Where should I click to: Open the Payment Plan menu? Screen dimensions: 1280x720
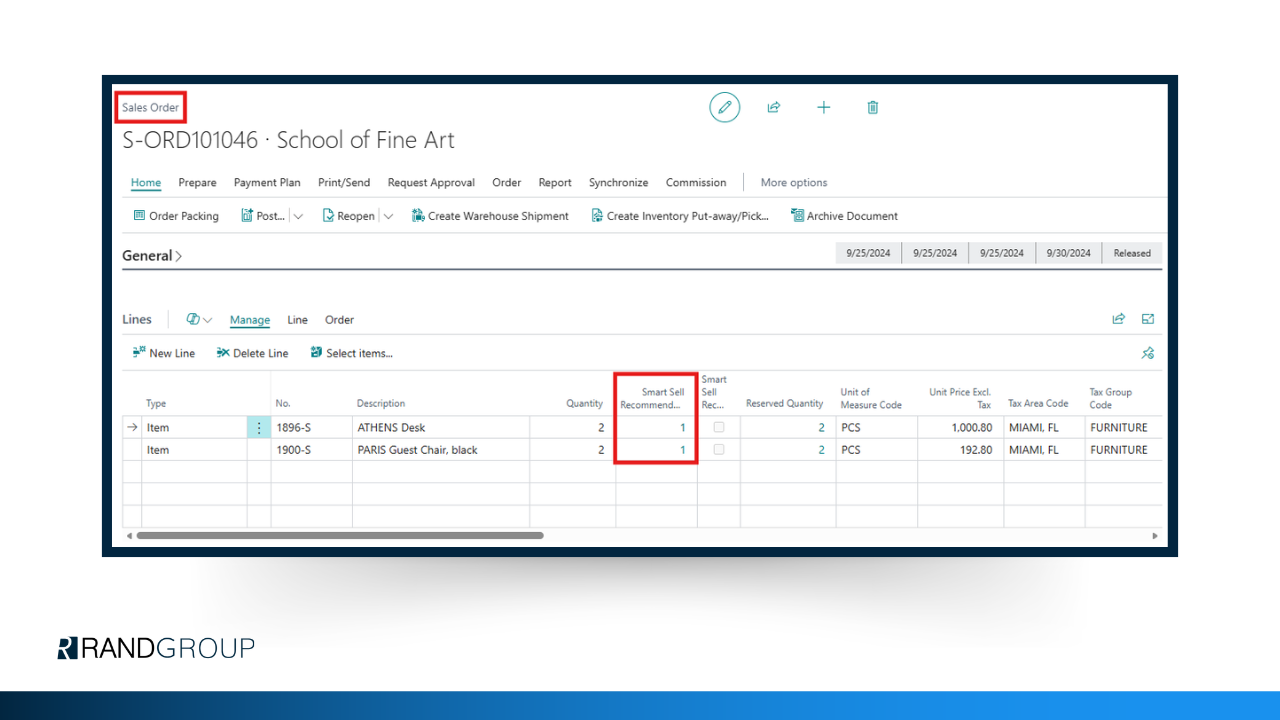click(267, 183)
